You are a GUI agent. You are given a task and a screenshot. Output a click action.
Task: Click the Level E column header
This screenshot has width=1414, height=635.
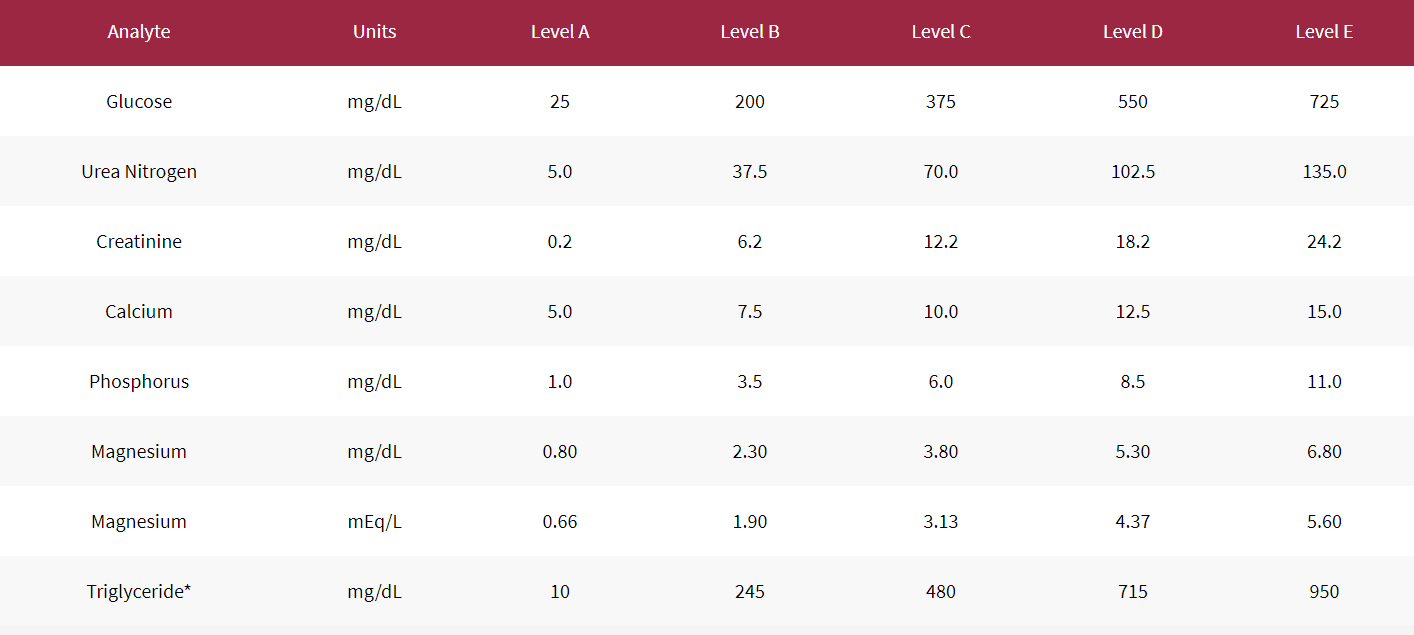[1324, 32]
